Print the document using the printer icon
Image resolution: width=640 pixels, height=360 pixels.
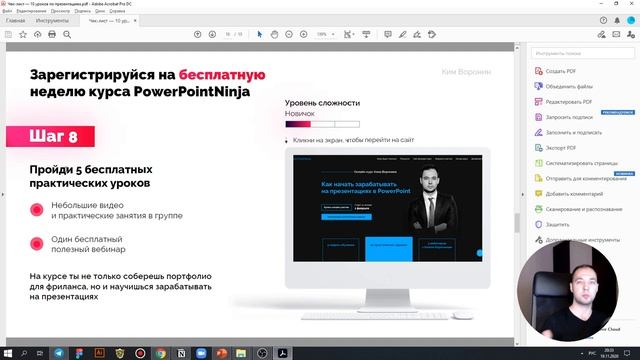click(52, 35)
